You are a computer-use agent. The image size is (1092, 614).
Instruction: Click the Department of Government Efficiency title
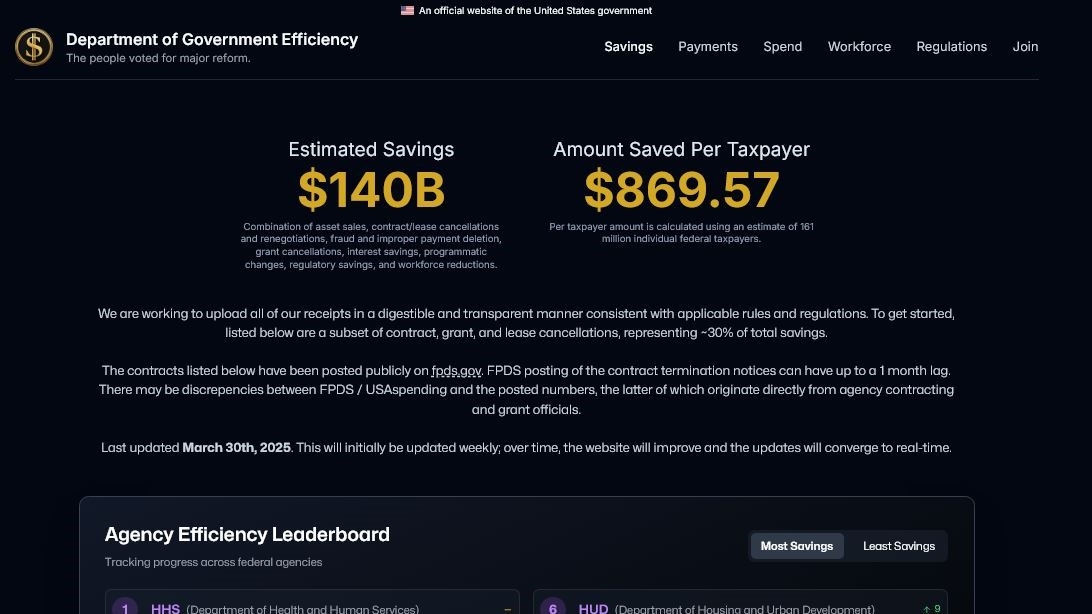pyautogui.click(x=212, y=39)
